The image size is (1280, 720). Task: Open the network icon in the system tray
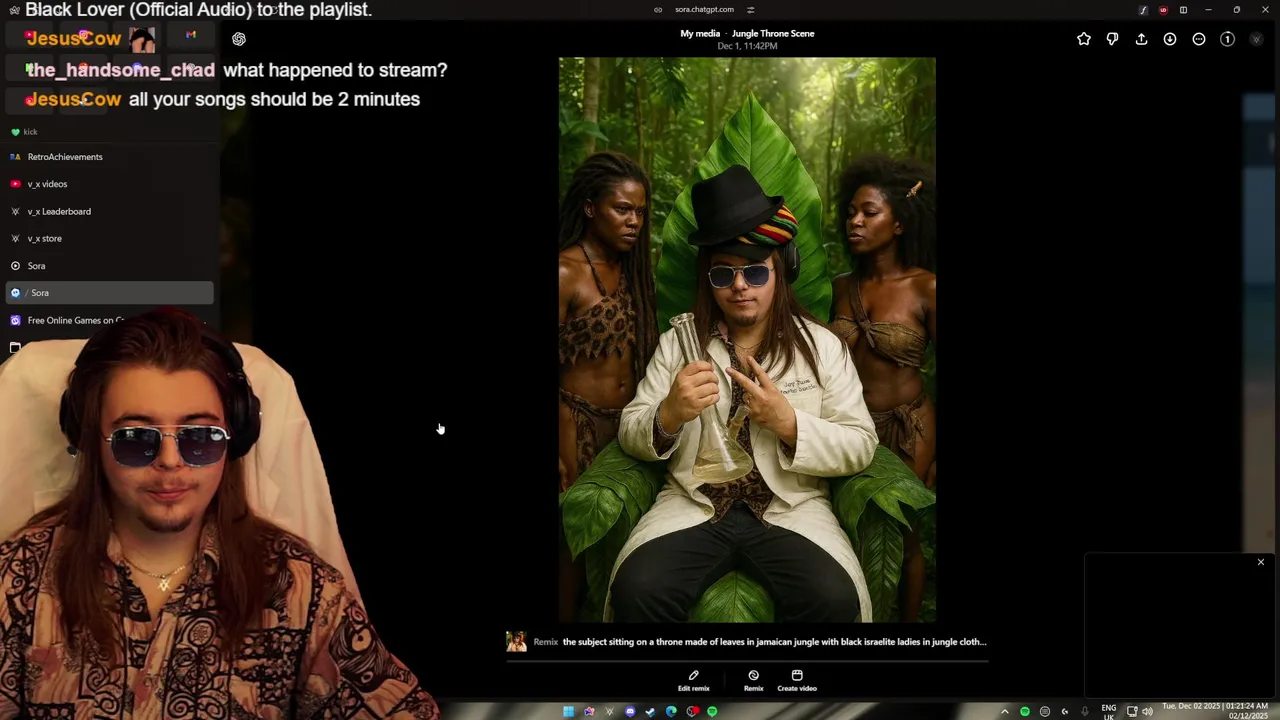[1132, 711]
